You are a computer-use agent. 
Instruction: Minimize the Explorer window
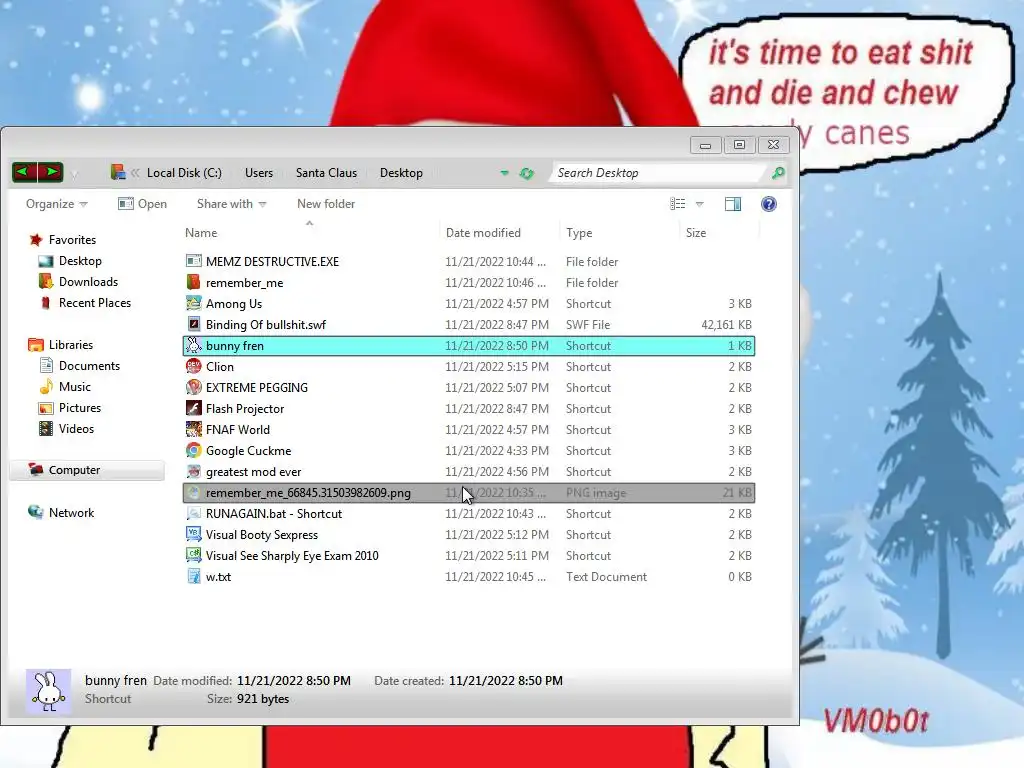pyautogui.click(x=705, y=145)
